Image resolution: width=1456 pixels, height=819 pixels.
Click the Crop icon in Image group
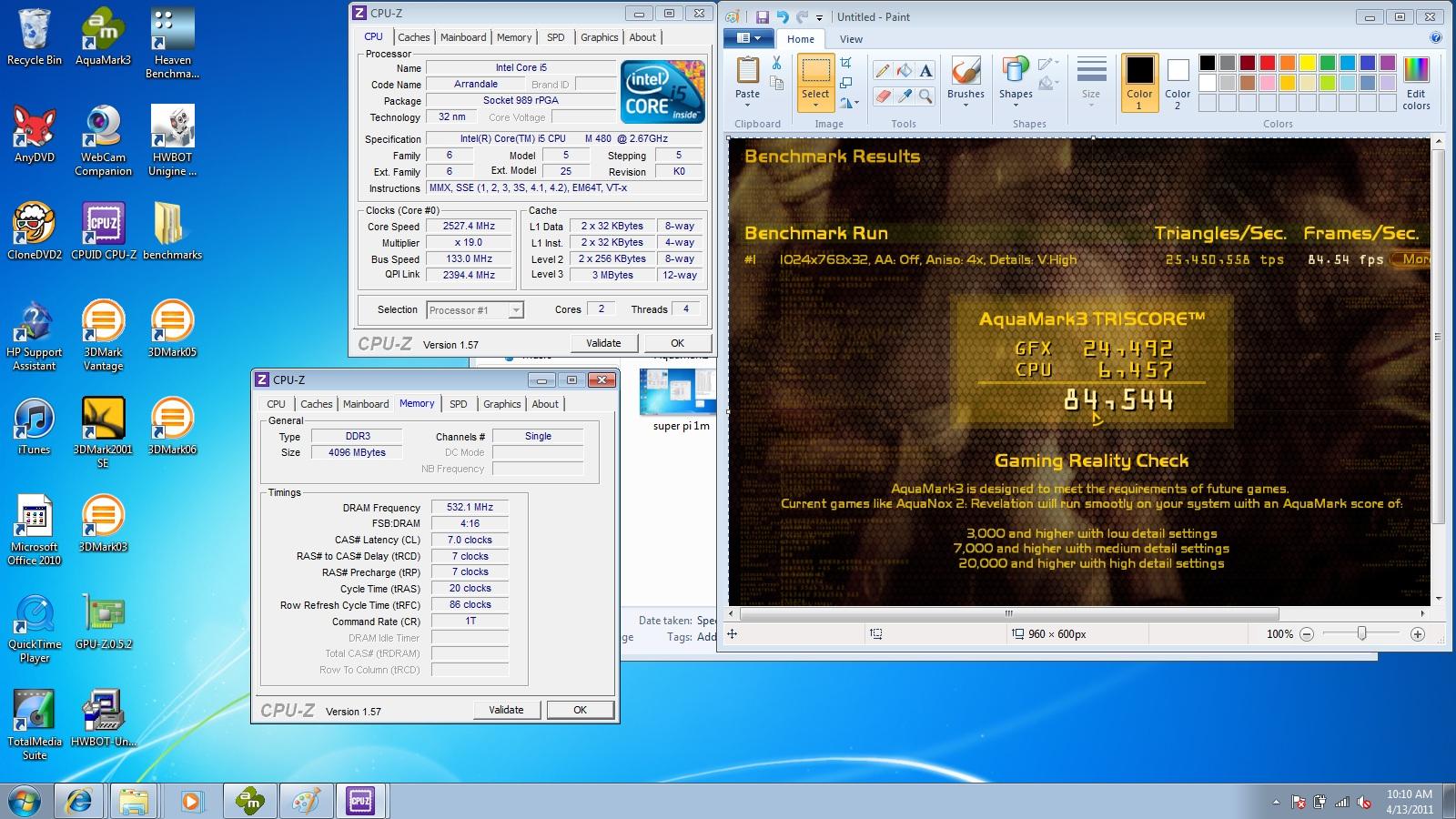(845, 62)
